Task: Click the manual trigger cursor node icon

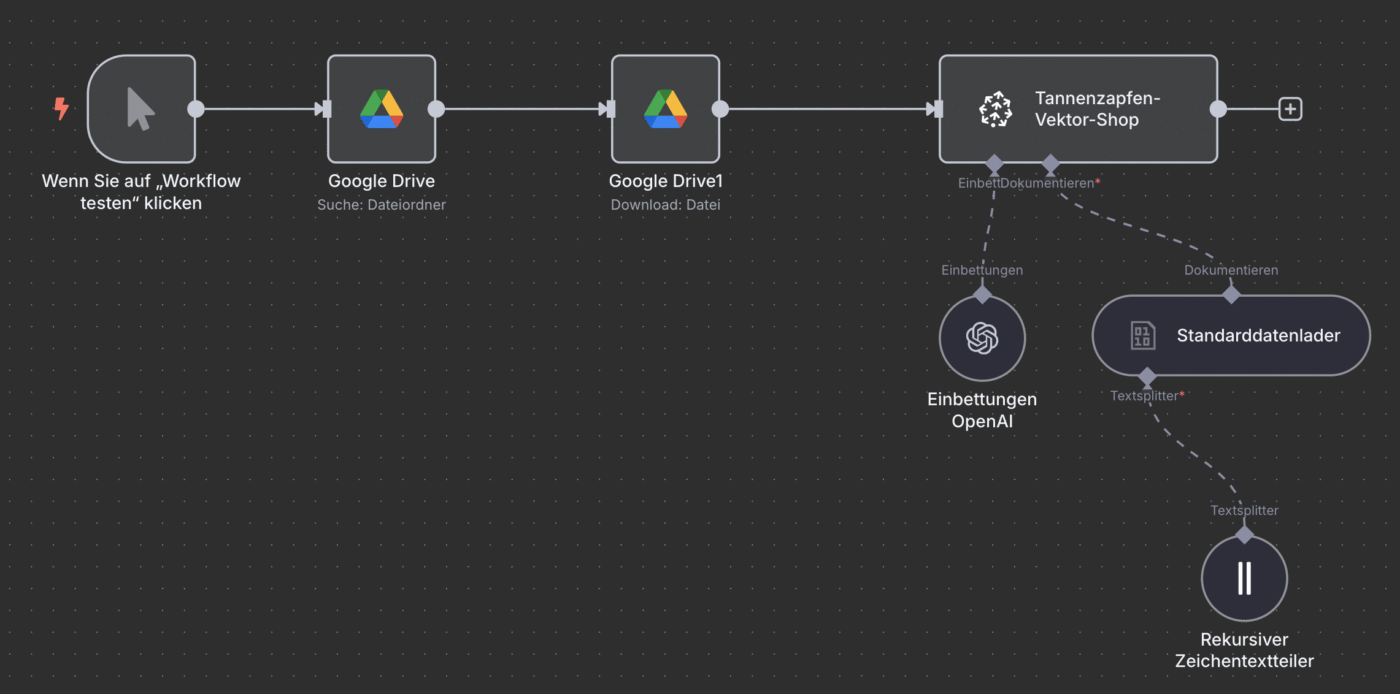Action: click(x=141, y=109)
